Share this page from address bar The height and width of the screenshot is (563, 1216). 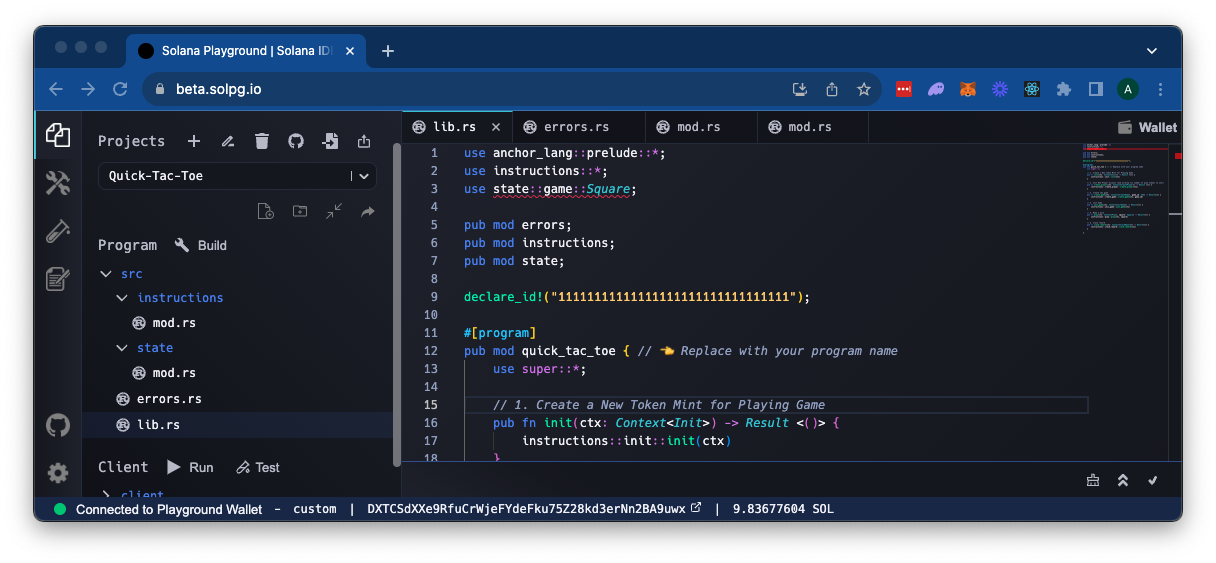[x=831, y=89]
